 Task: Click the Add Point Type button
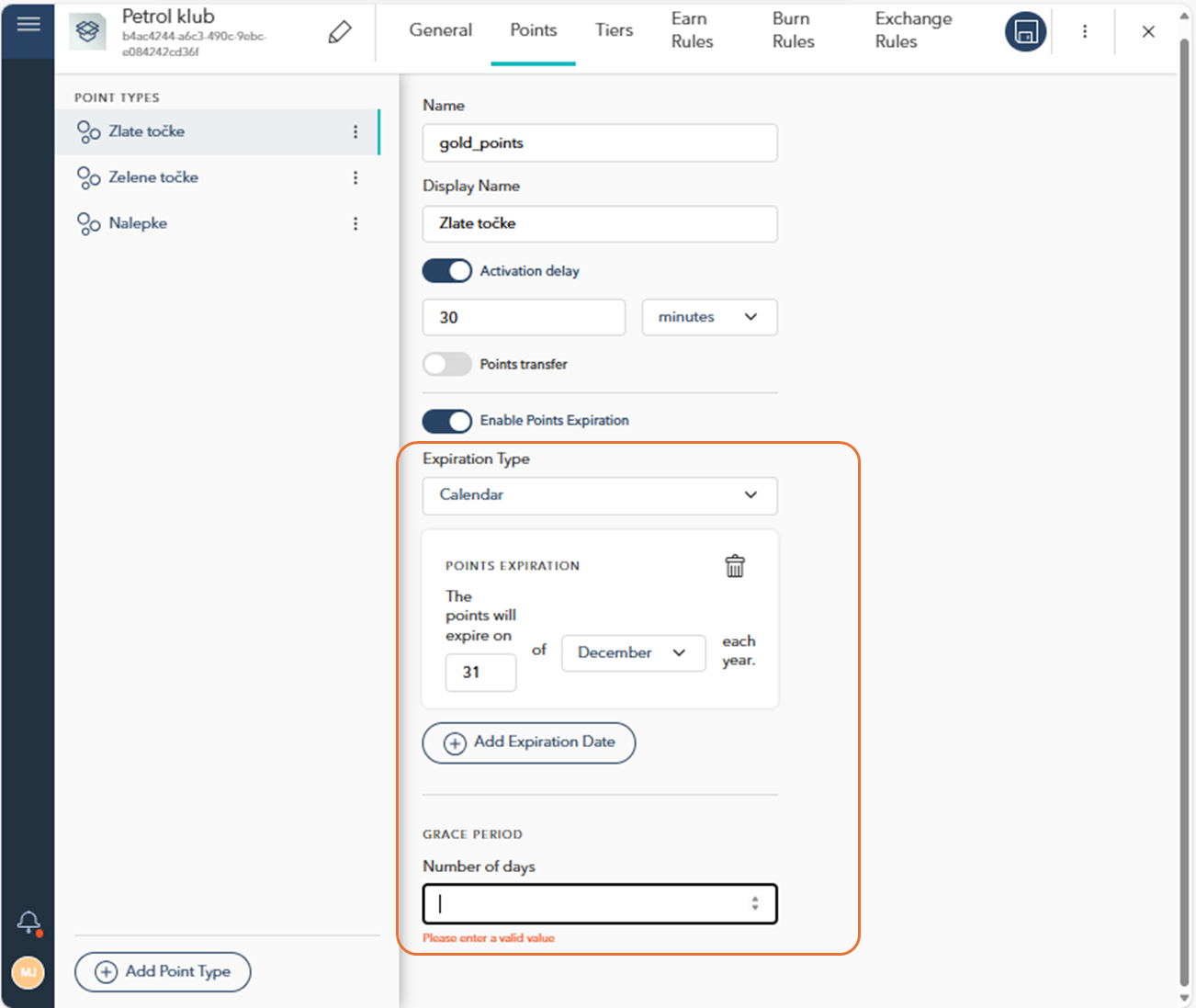(x=163, y=972)
